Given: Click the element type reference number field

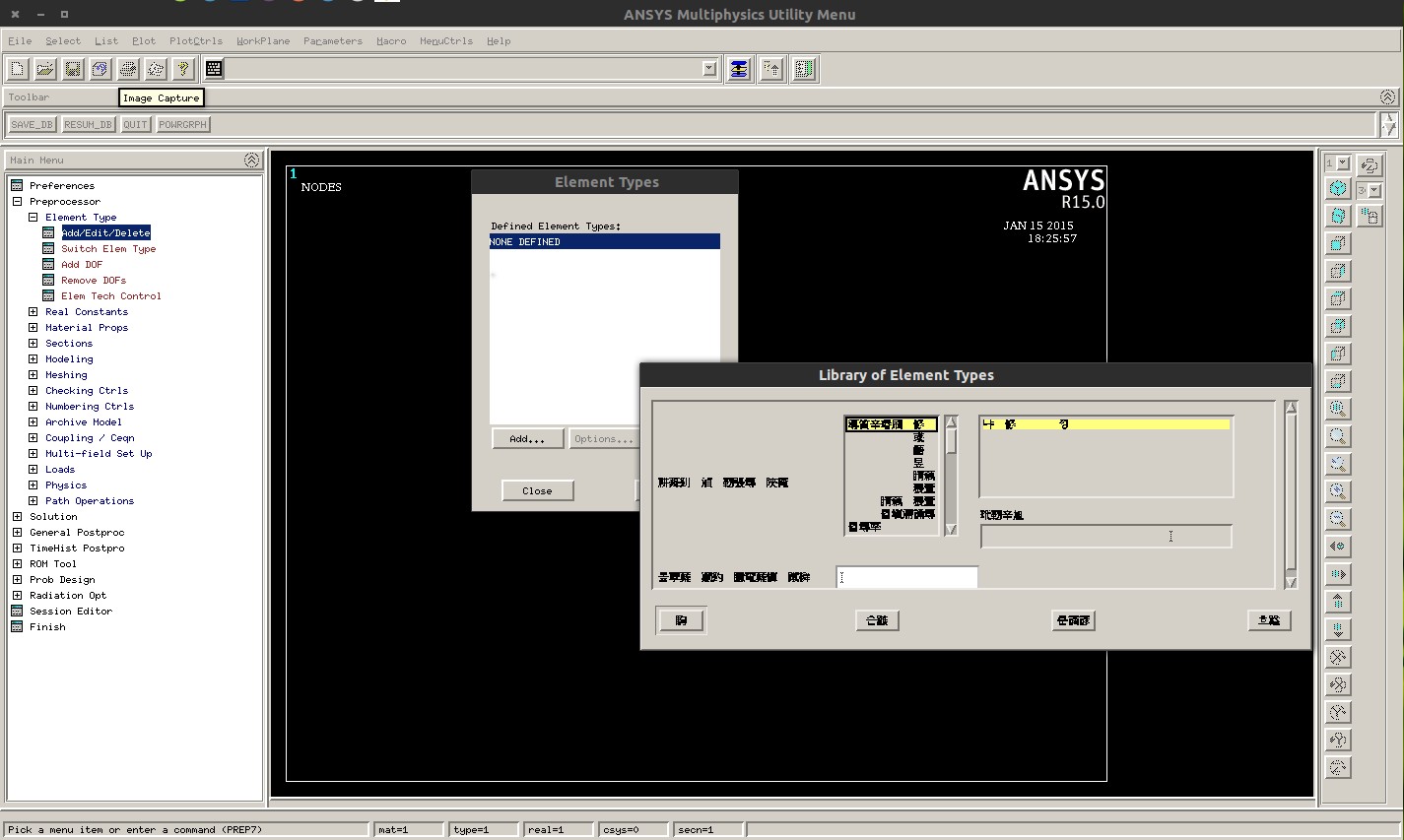Looking at the screenshot, I should [906, 577].
